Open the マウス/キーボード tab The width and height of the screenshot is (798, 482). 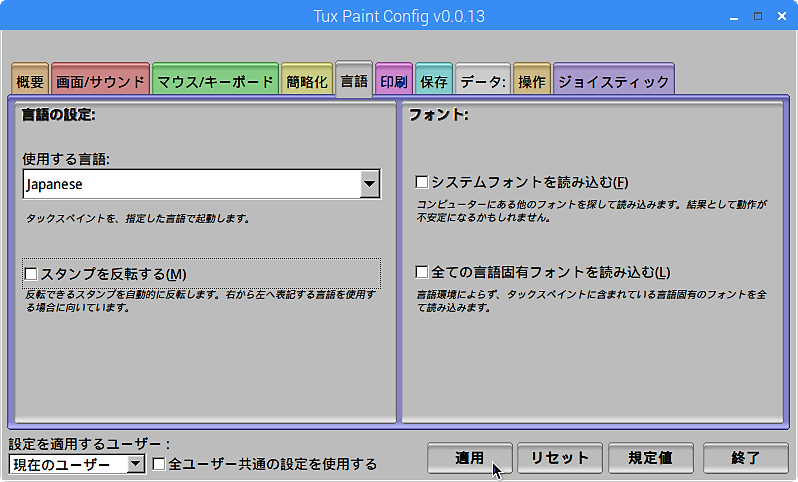(215, 79)
